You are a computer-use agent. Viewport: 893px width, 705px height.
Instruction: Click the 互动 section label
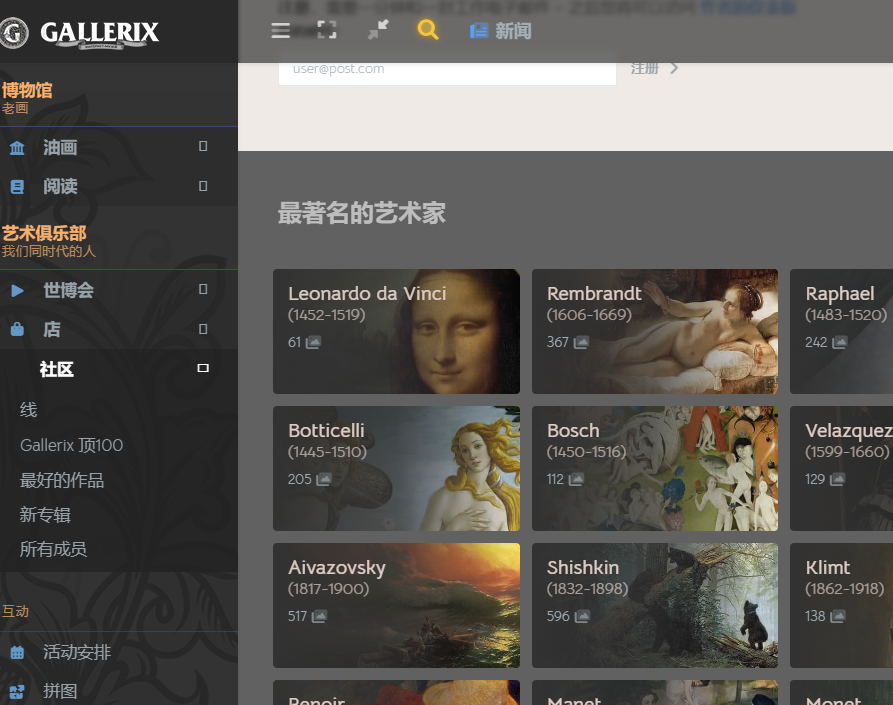tap(15, 611)
